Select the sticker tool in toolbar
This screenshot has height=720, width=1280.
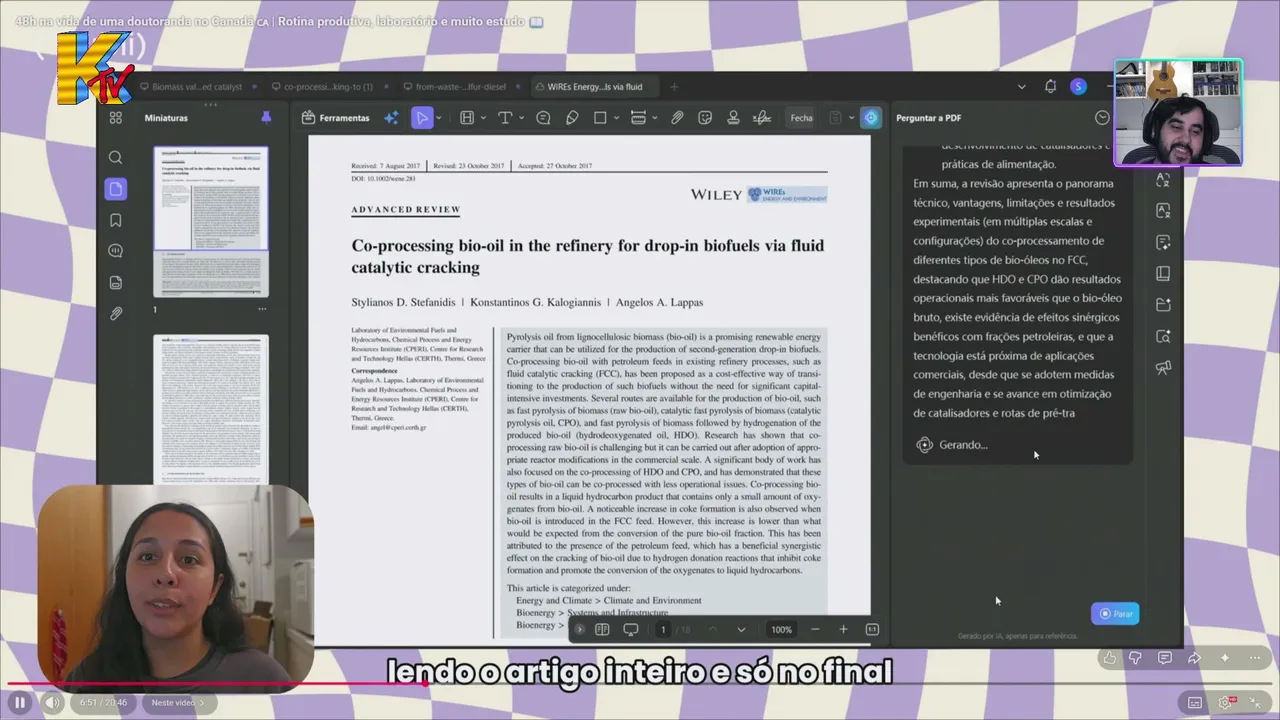(x=705, y=118)
